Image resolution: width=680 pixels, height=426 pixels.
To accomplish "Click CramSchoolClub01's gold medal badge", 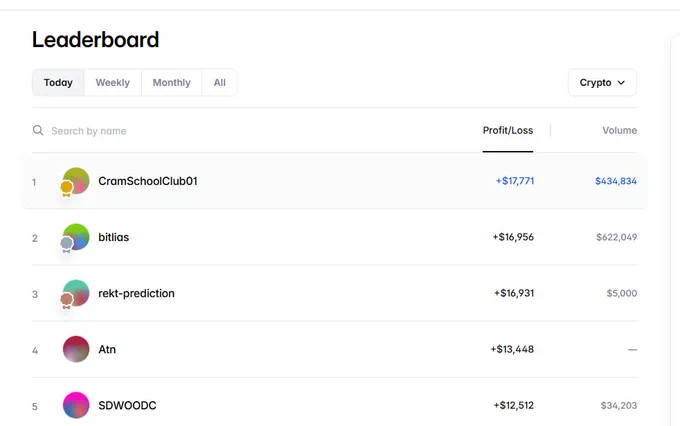I will 66,188.
